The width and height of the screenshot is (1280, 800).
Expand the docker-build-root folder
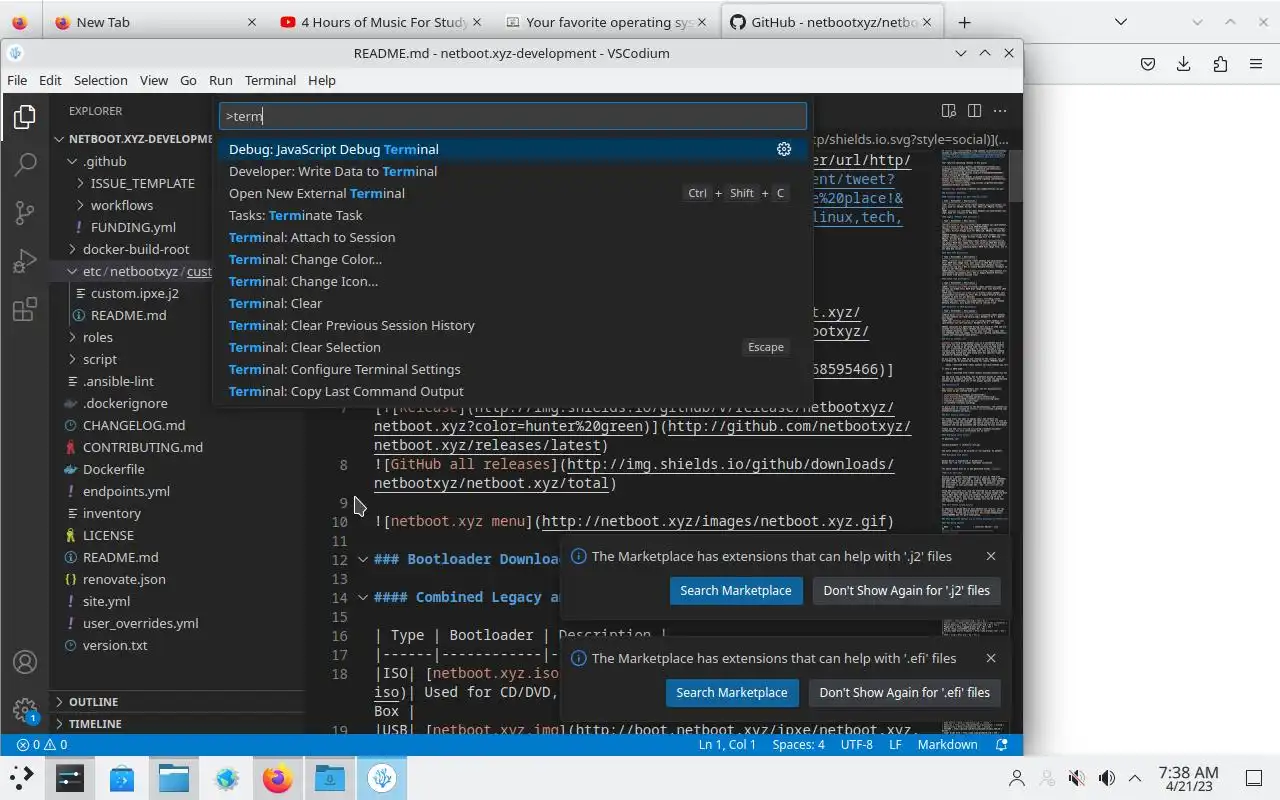72,249
